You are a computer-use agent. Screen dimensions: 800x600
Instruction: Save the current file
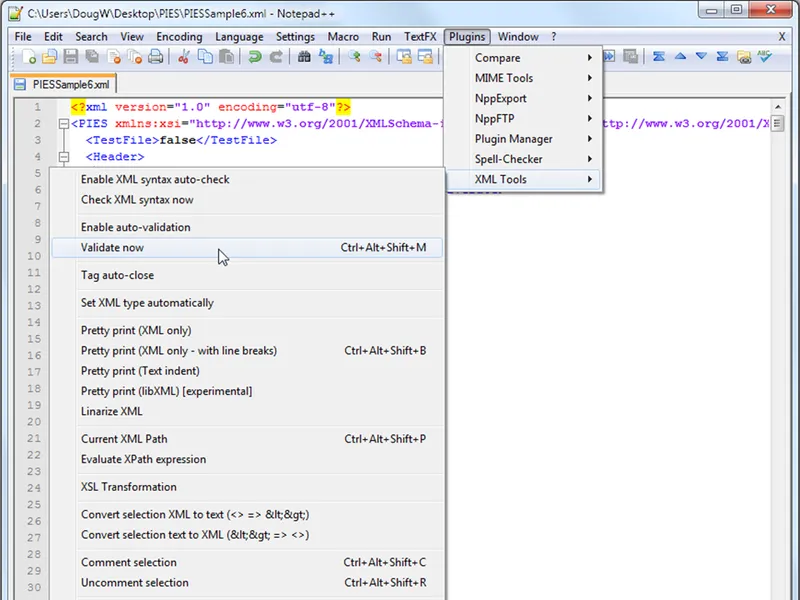pos(69,58)
